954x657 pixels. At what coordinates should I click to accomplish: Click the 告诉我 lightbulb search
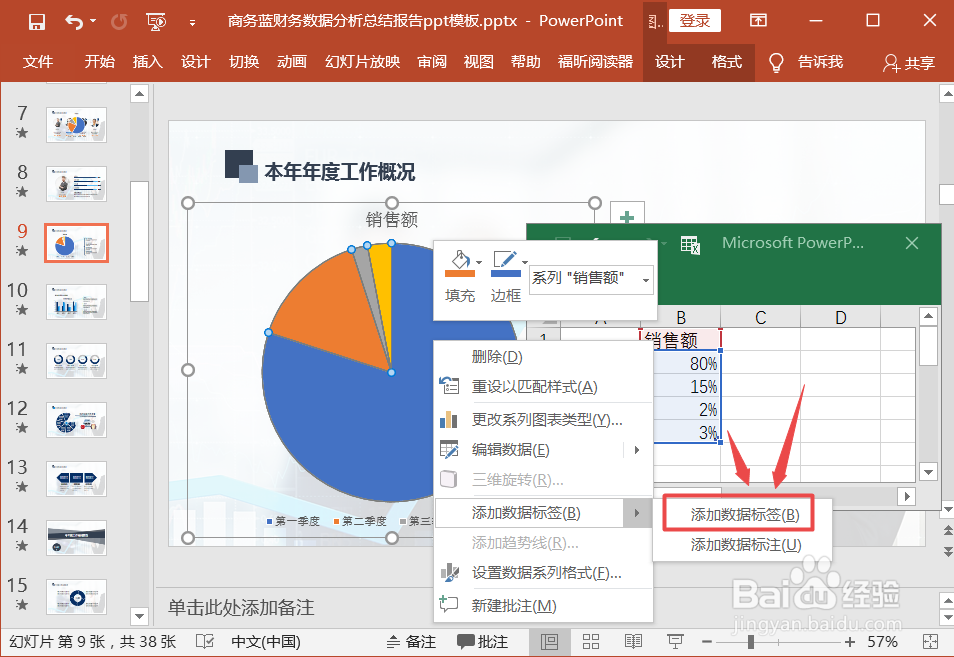click(x=807, y=62)
